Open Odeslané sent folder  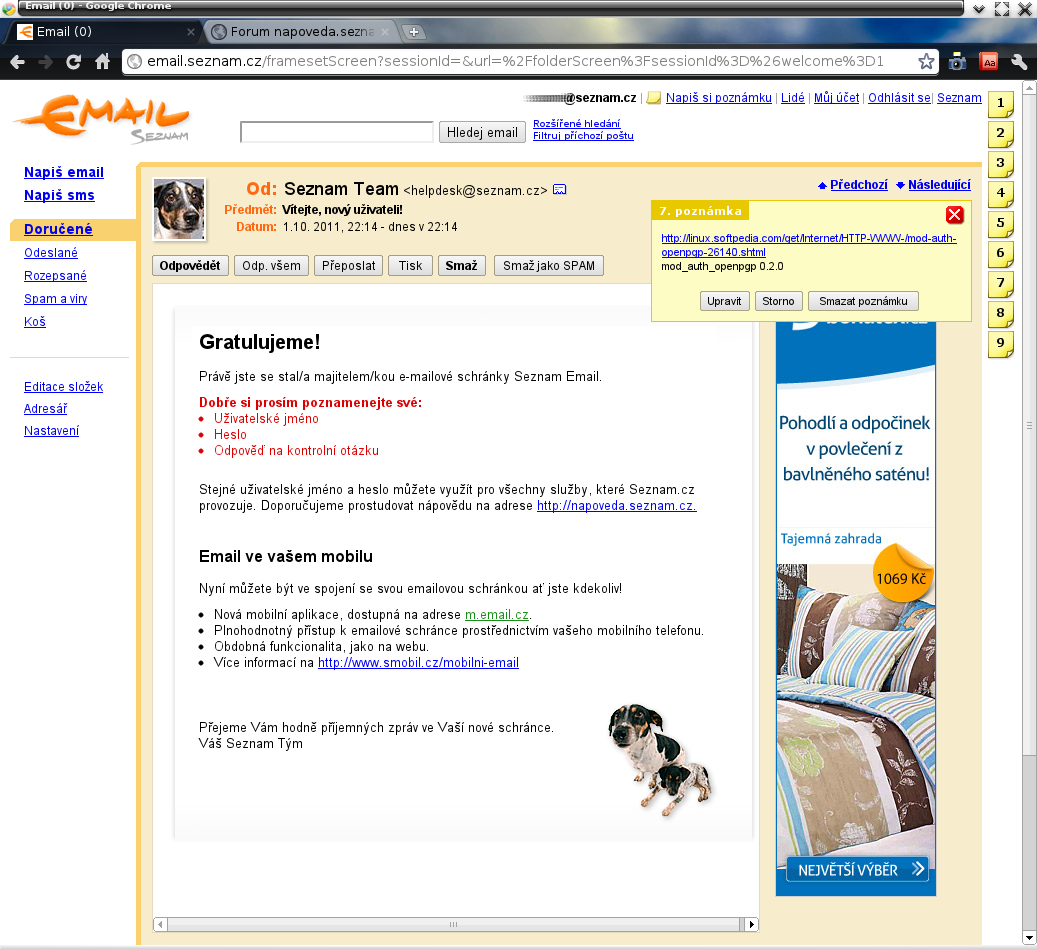pyautogui.click(x=51, y=253)
